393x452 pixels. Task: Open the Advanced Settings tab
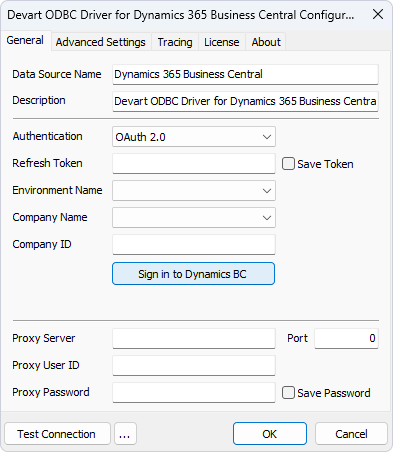click(x=101, y=42)
